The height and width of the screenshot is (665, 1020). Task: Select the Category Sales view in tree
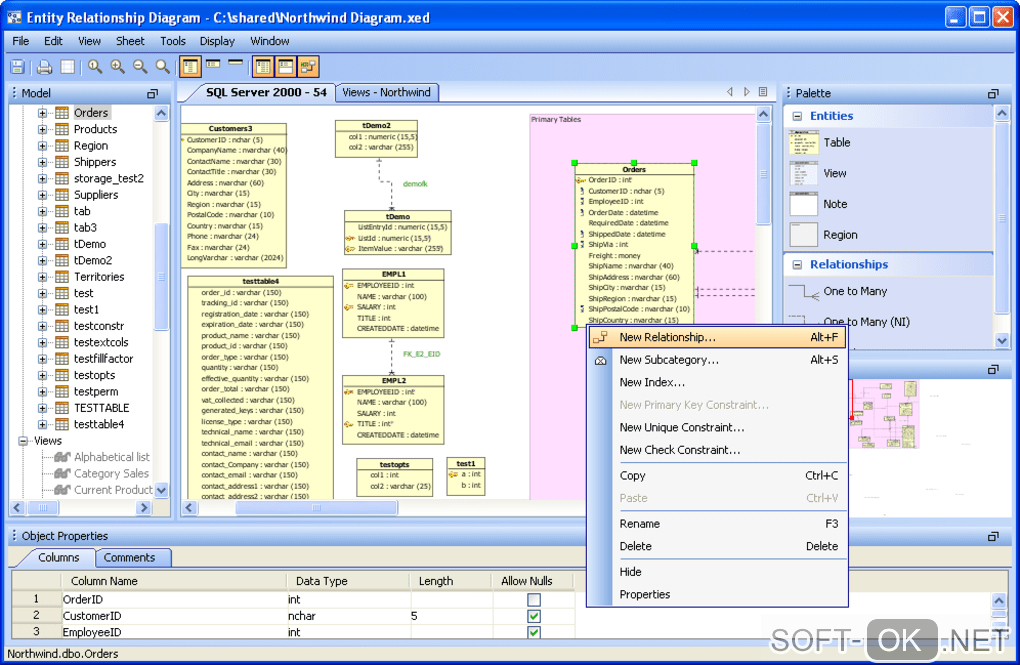coord(111,474)
